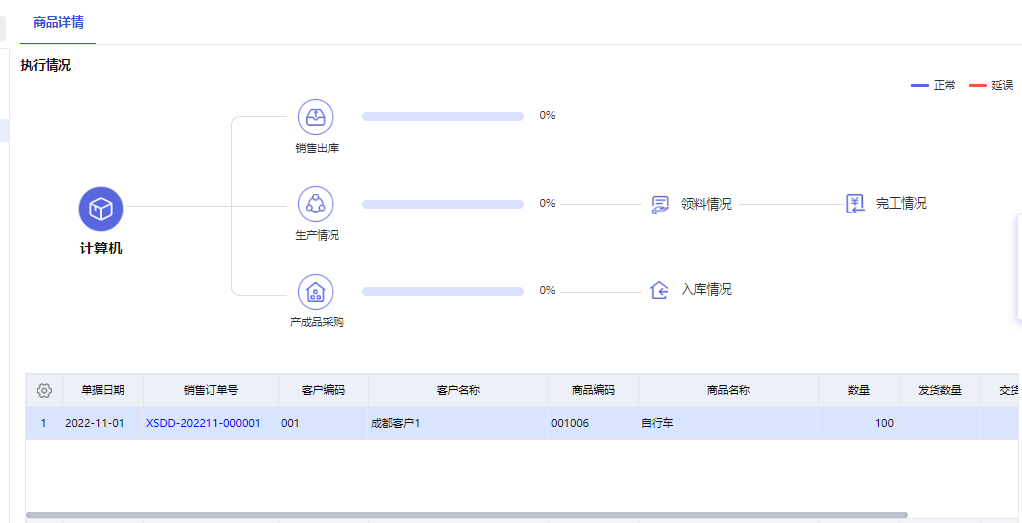Image resolution: width=1022 pixels, height=523 pixels.
Task: Click the 销售出库 progress bar
Action: (x=443, y=117)
